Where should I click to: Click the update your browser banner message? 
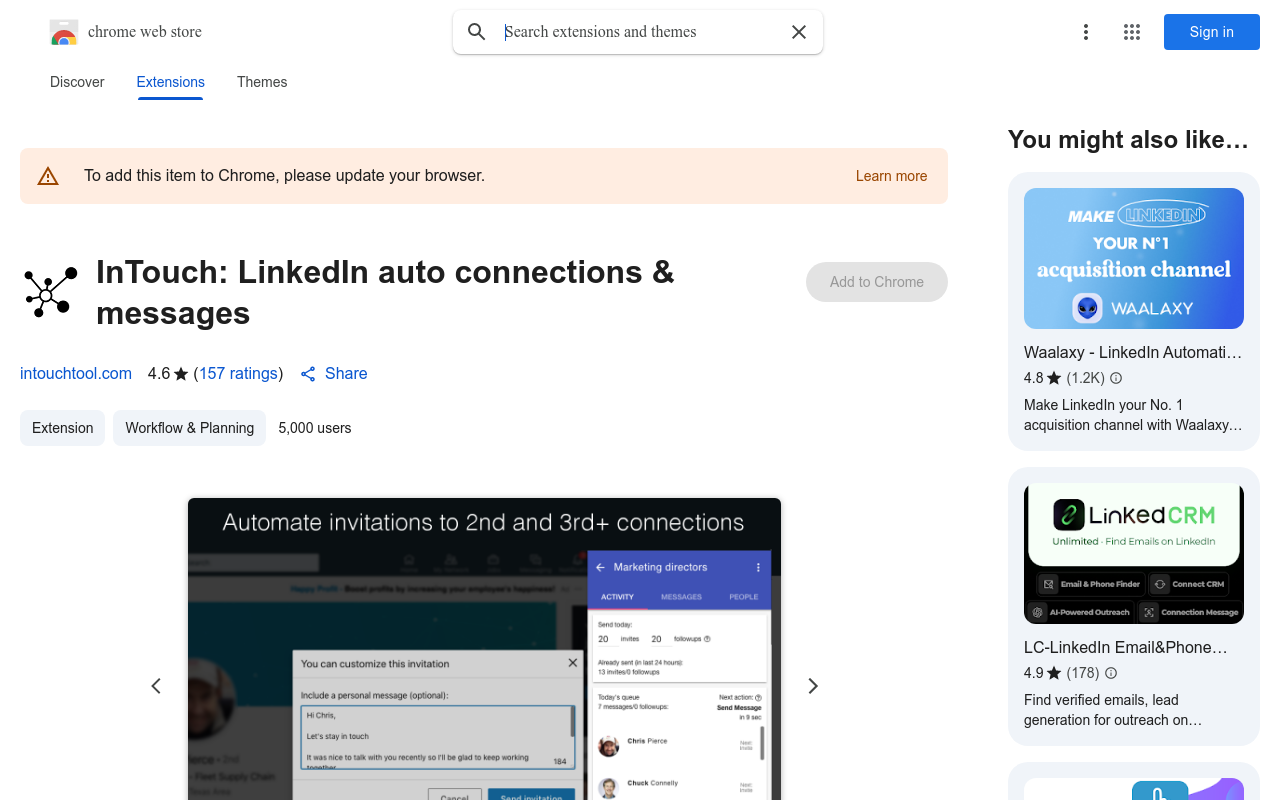(284, 176)
